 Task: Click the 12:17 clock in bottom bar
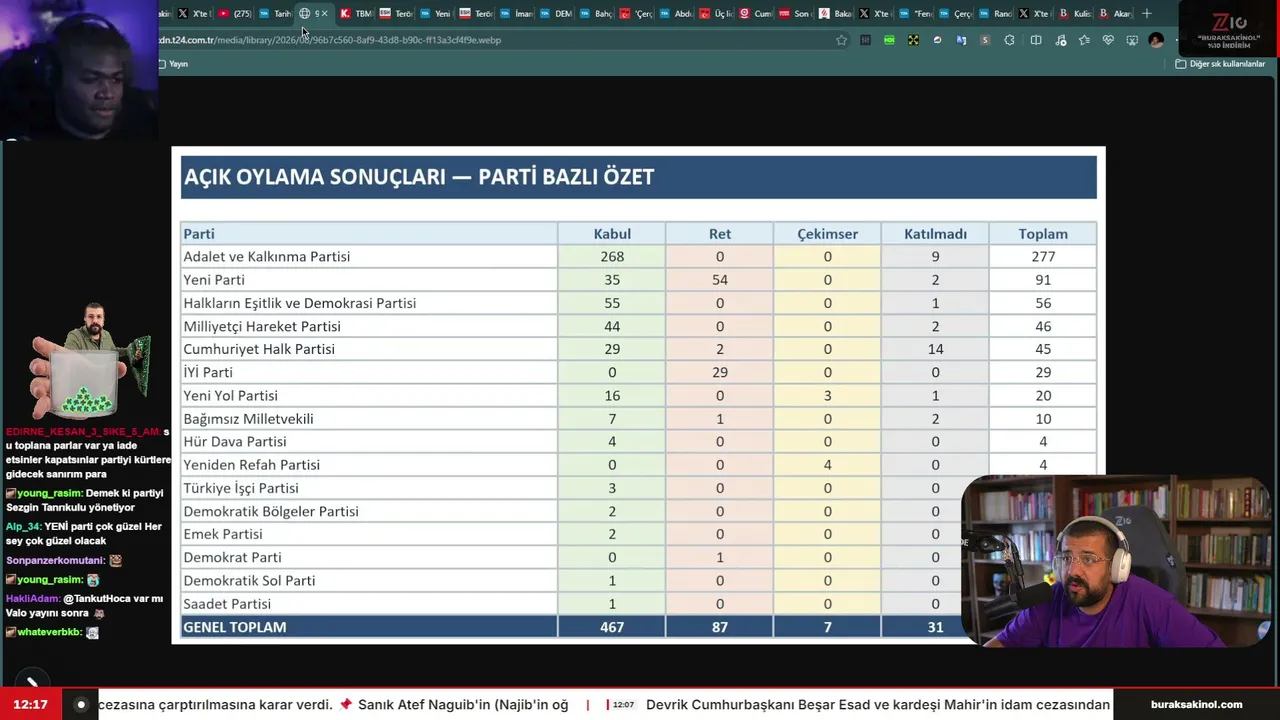pos(31,704)
